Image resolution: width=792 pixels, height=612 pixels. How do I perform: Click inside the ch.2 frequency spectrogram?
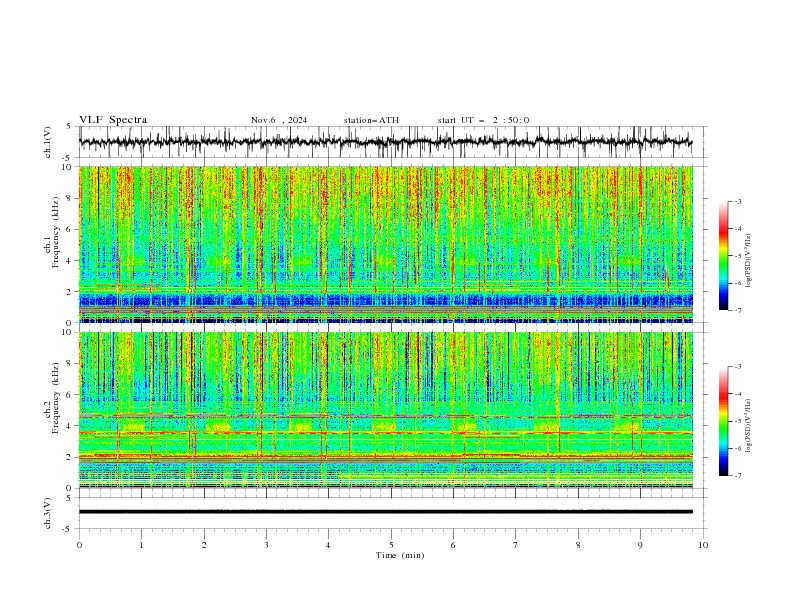coord(386,410)
